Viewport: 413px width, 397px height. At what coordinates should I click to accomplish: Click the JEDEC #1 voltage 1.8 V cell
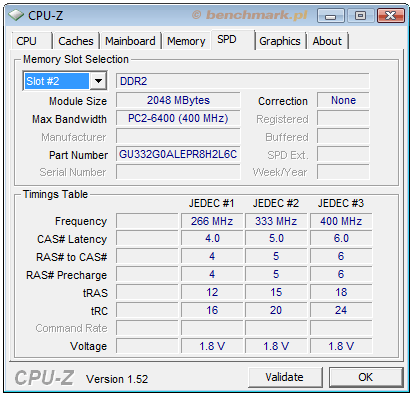[x=212, y=346]
